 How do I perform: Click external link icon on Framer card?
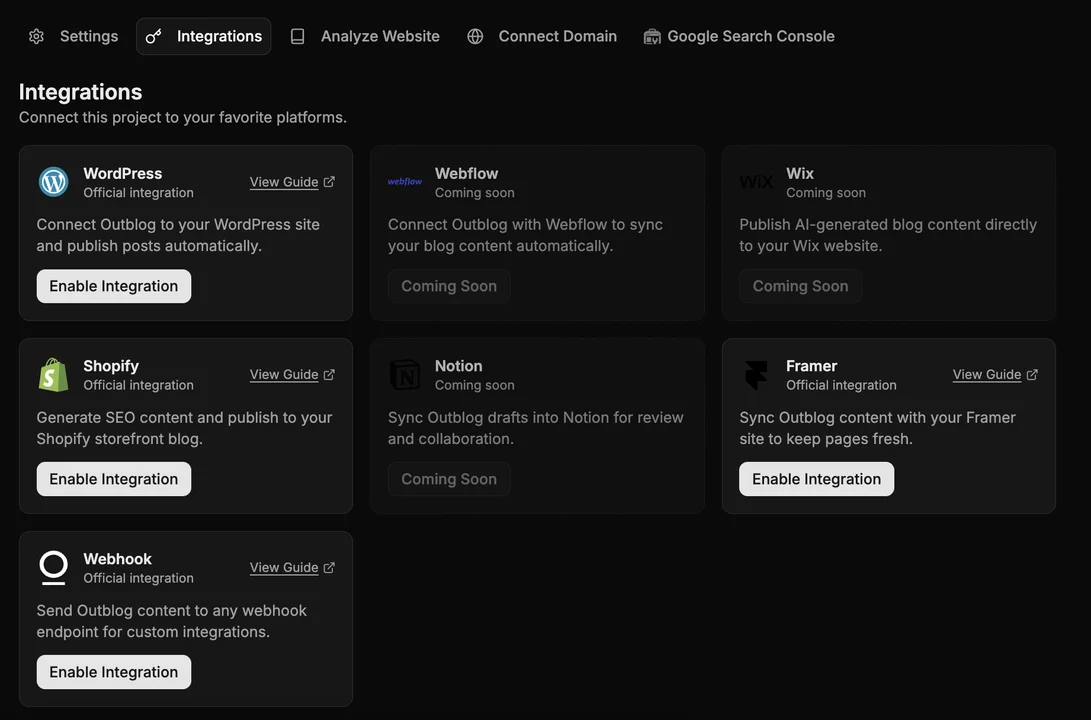point(1032,374)
